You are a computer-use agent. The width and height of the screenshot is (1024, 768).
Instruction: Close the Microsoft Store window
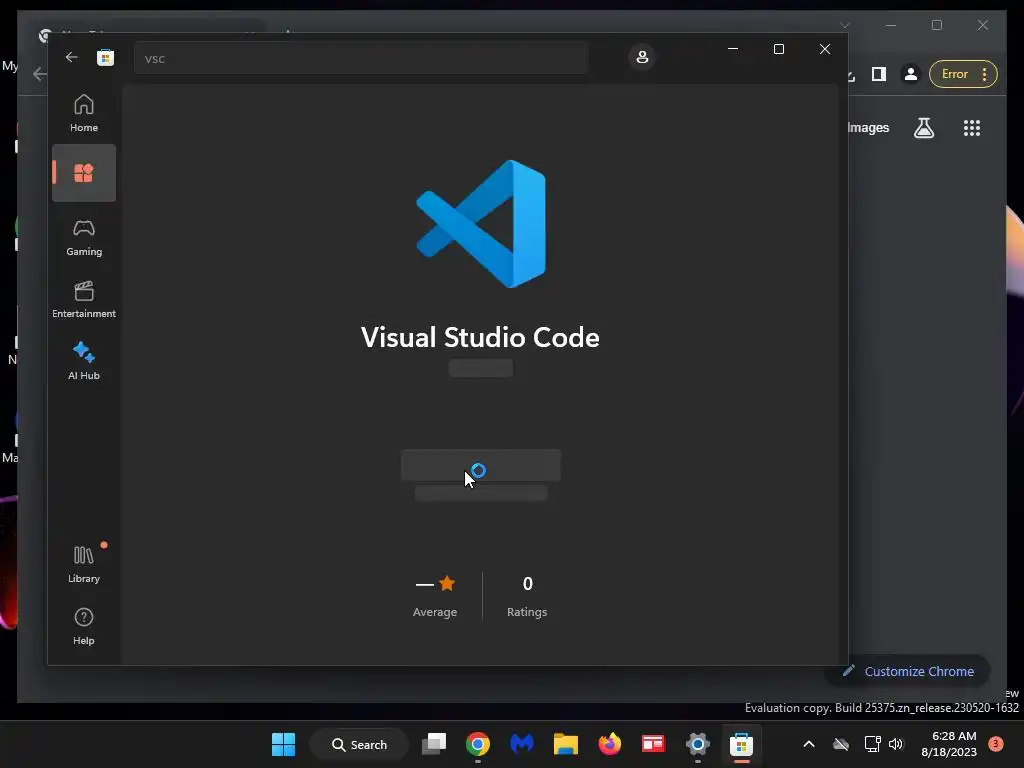coord(825,49)
